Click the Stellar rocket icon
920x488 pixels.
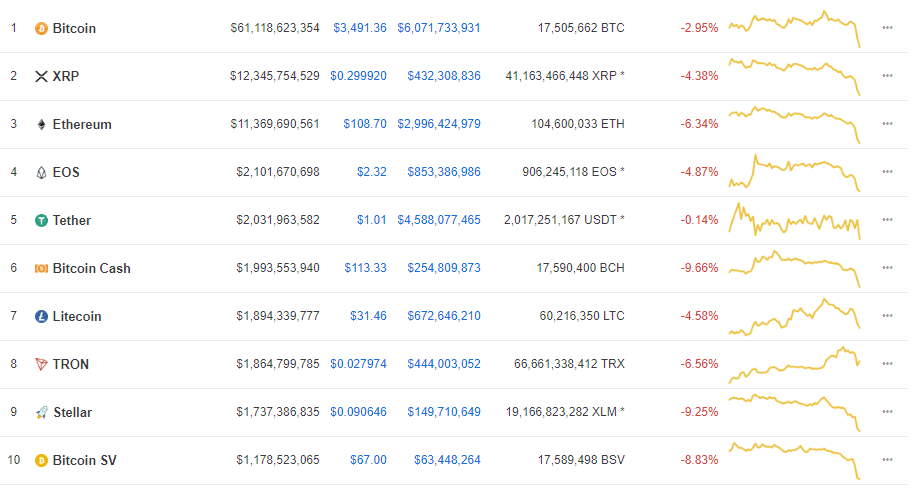click(x=41, y=412)
